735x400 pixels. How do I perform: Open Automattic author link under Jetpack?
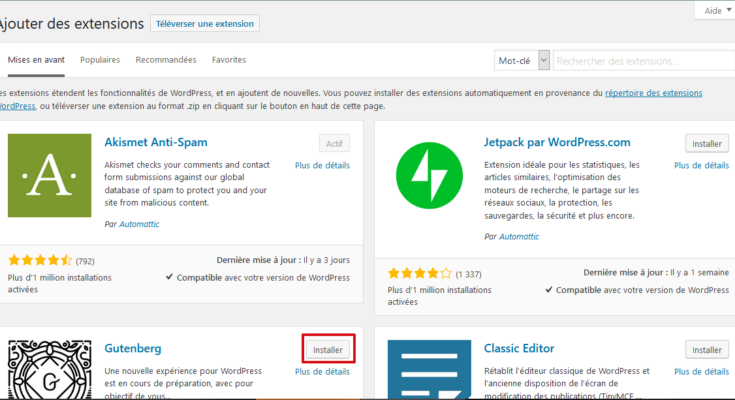(x=519, y=237)
